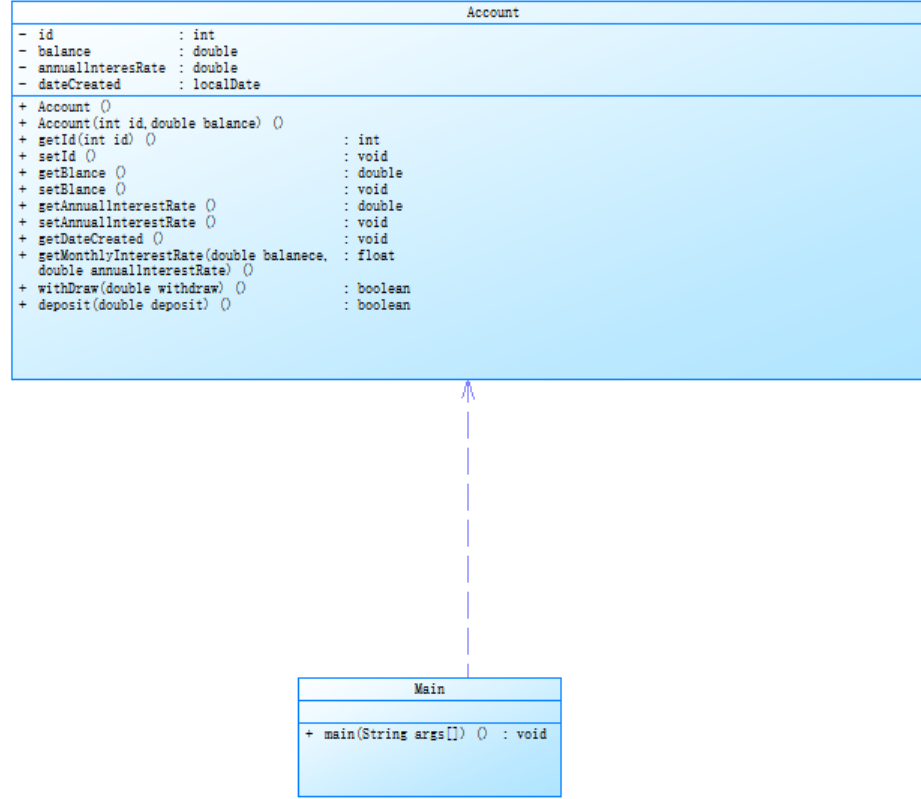Click the boolean return type of withDraw
921x799 pixels.
[x=384, y=288]
